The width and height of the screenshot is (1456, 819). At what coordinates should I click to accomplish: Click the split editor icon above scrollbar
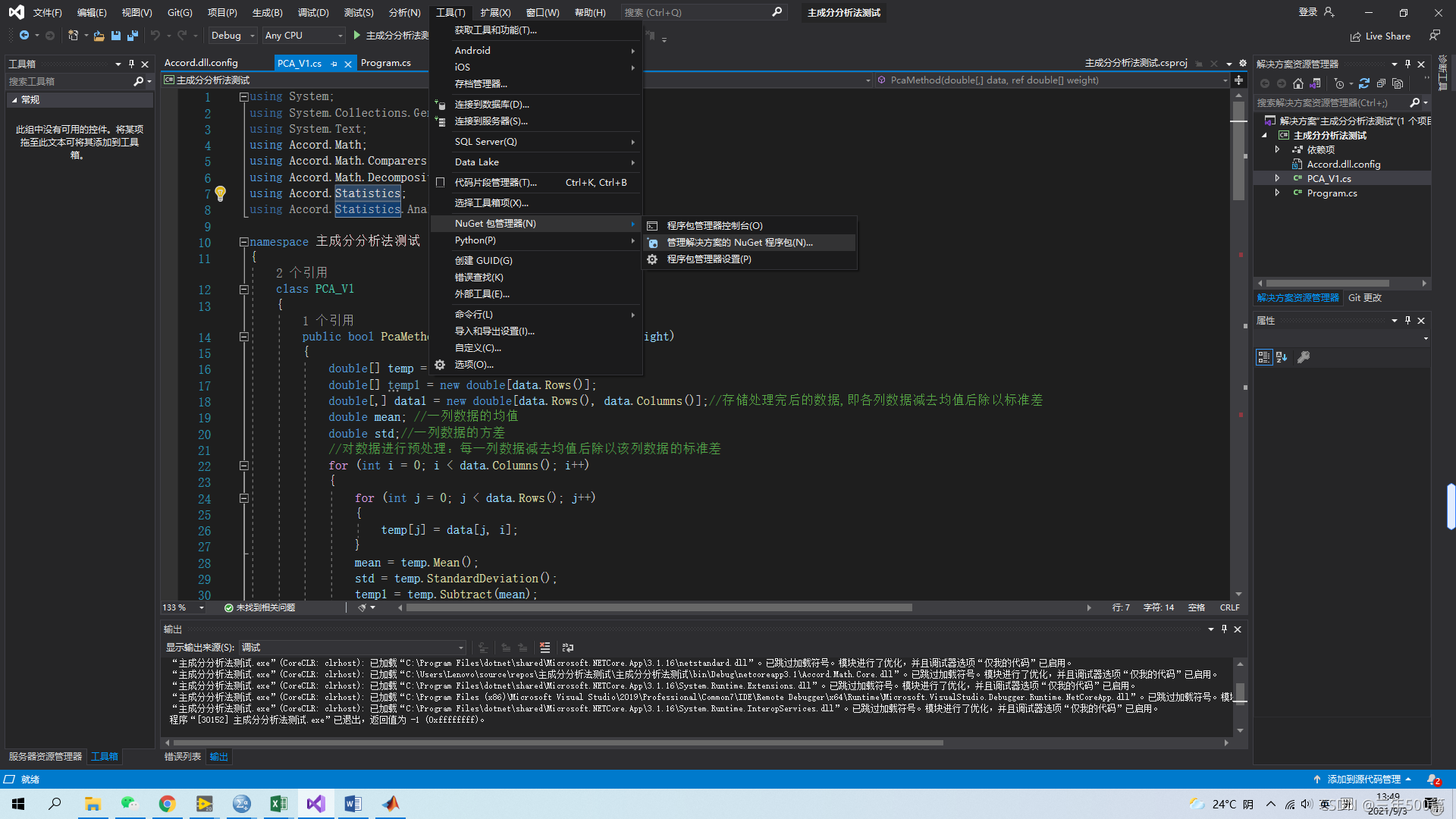pos(1238,80)
